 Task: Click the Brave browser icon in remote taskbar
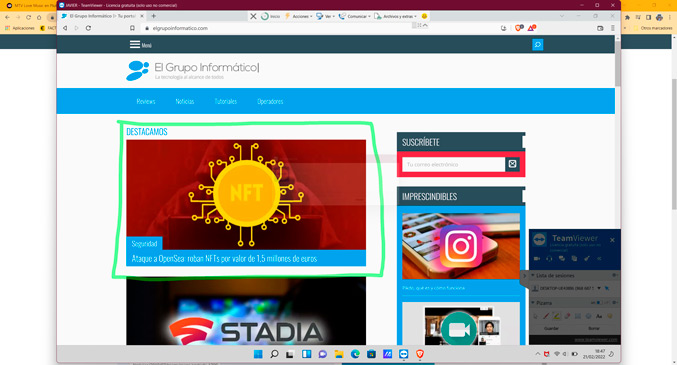point(420,354)
